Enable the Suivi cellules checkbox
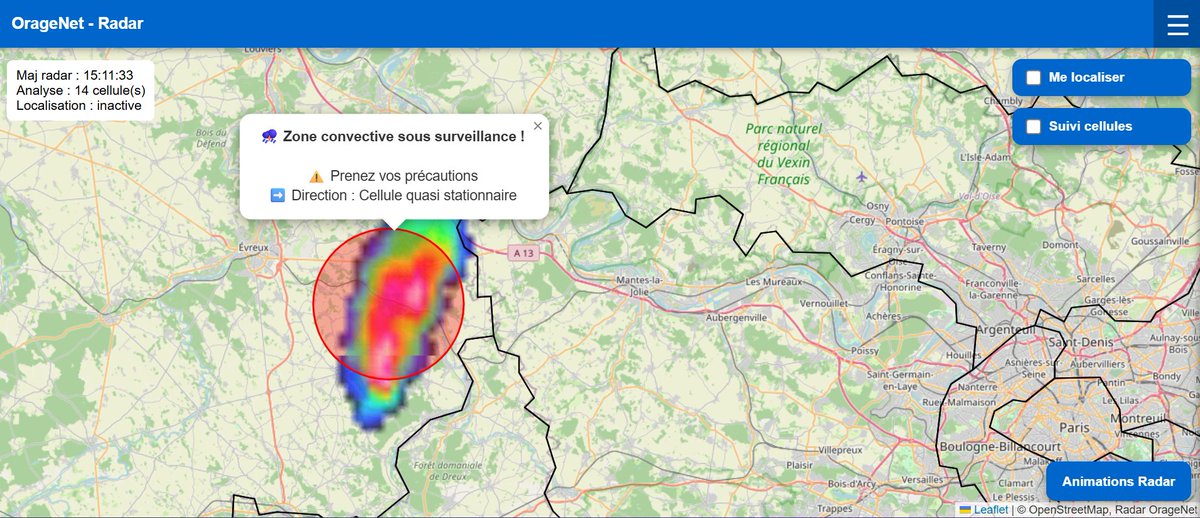Image resolution: width=1200 pixels, height=518 pixels. coord(1034,127)
